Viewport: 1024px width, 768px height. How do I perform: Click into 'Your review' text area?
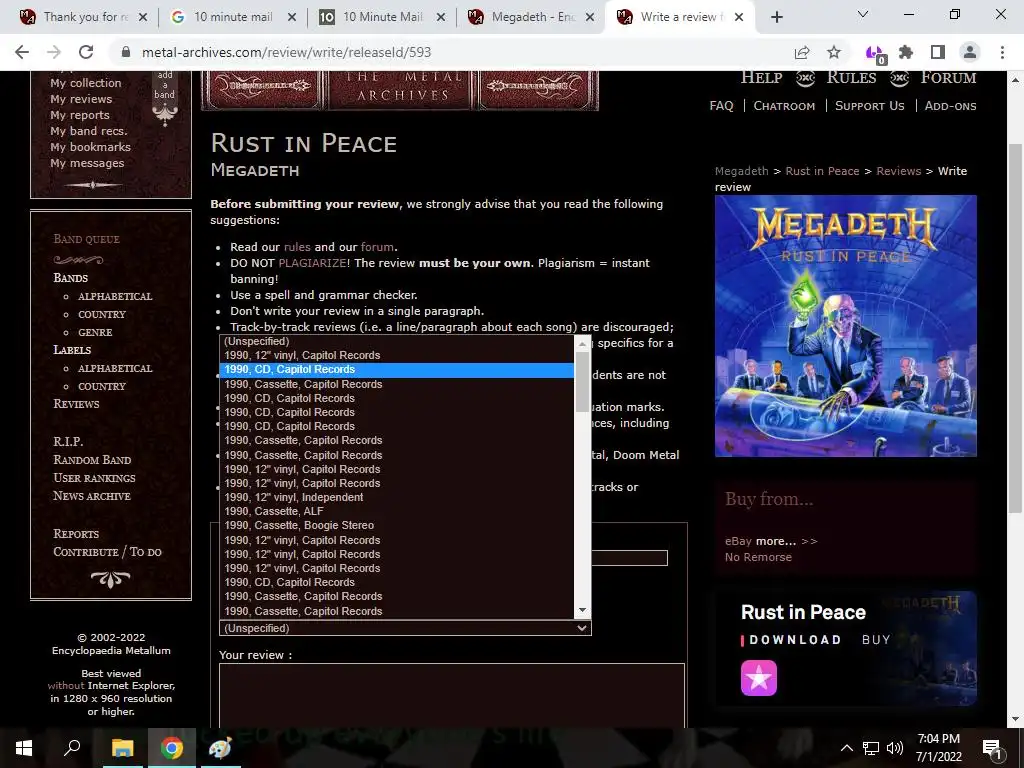(452, 696)
